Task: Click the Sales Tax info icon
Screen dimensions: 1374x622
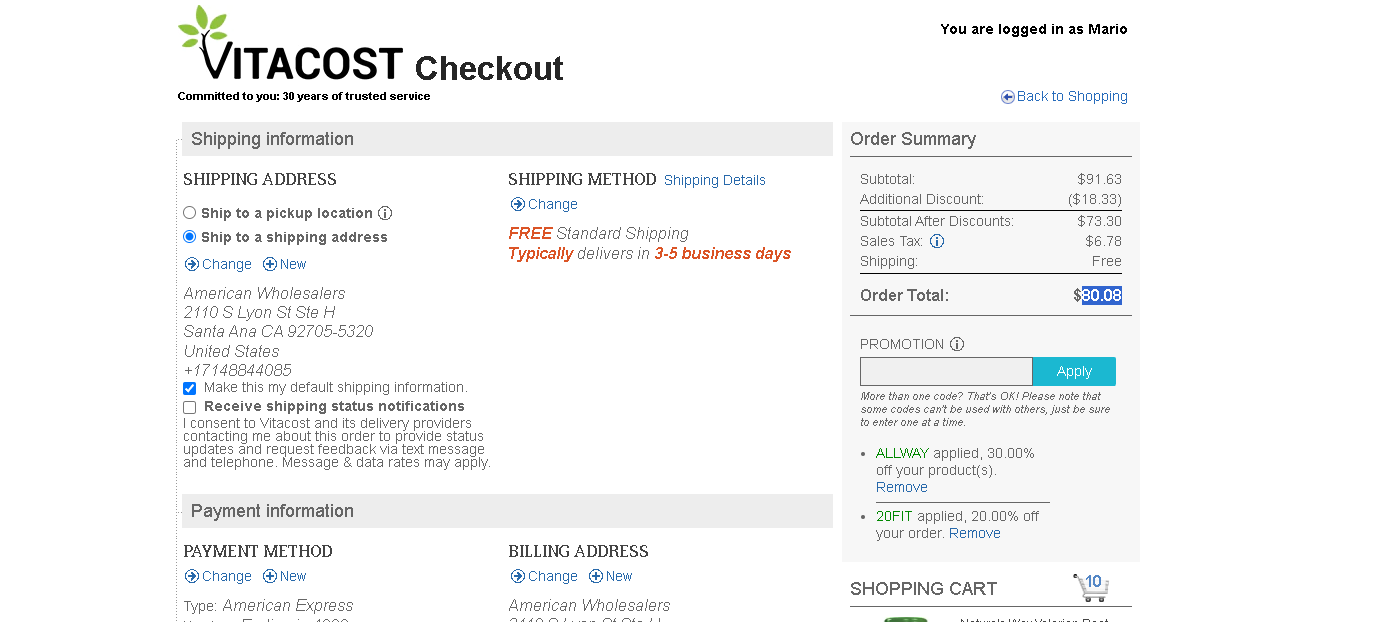Action: point(937,241)
